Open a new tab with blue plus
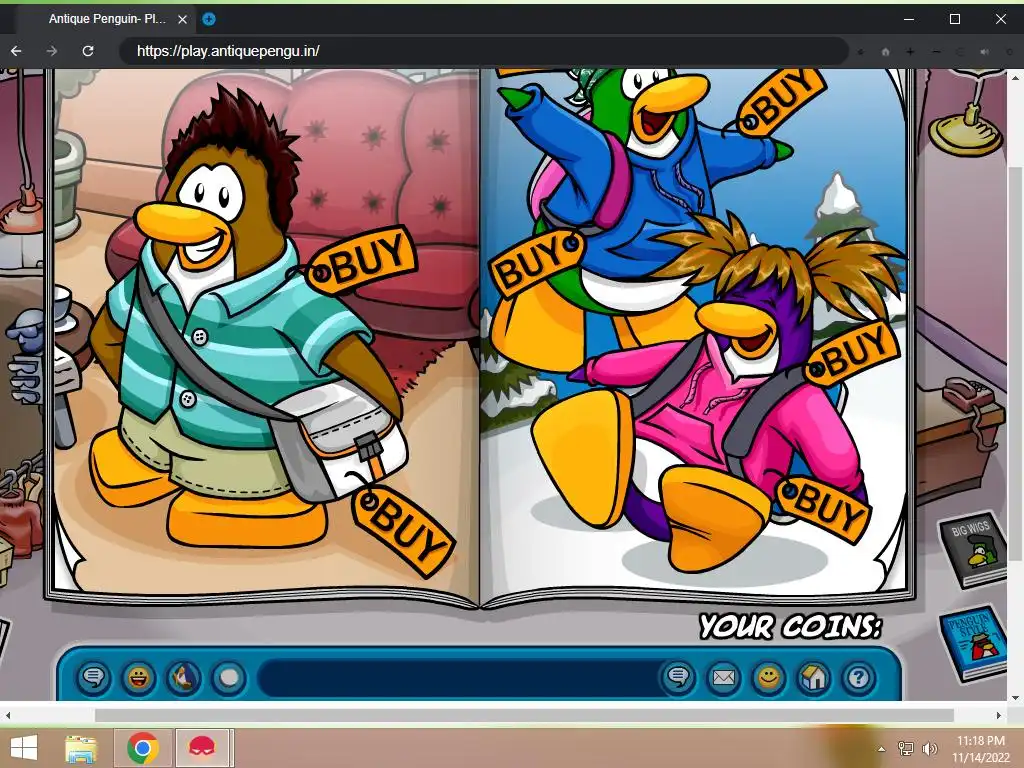The height and width of the screenshot is (768, 1024). [208, 19]
